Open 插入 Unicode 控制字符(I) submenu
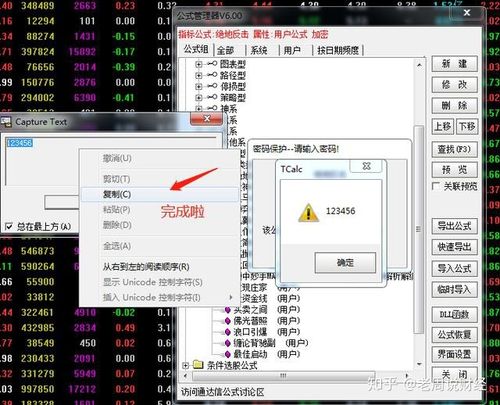500x405 pixels. pyautogui.click(x=160, y=297)
